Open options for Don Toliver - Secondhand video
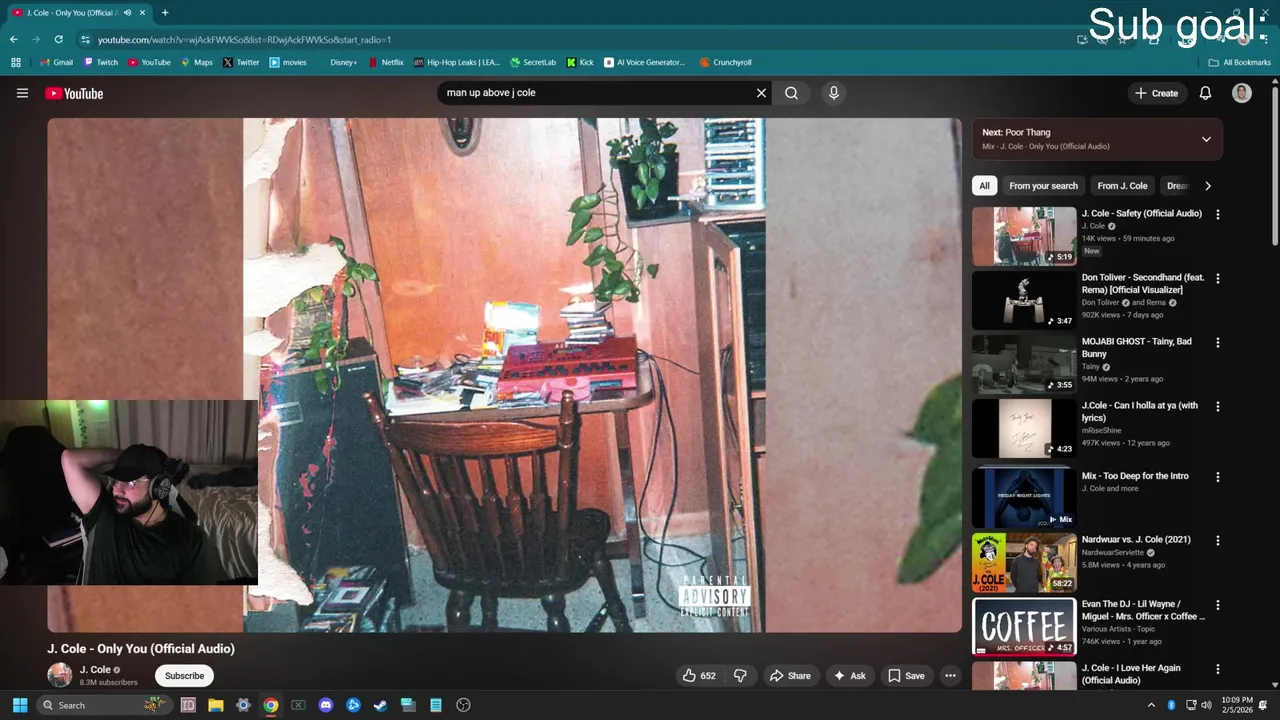This screenshot has width=1280, height=720. [1217, 278]
